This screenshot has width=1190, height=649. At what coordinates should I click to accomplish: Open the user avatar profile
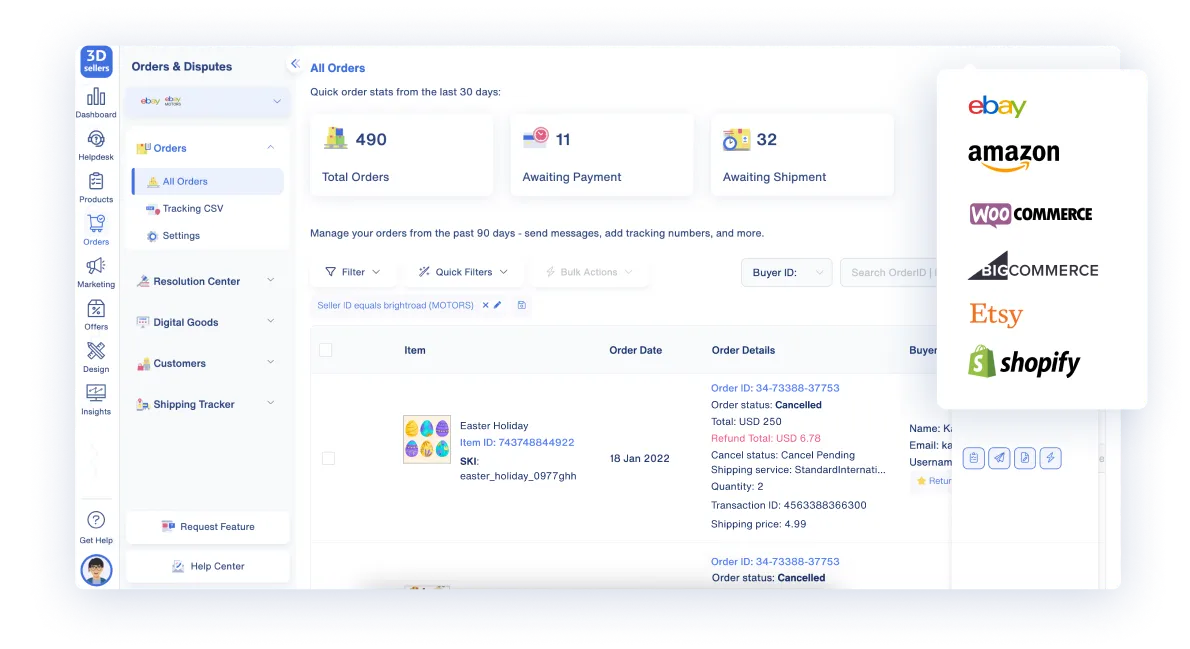[x=96, y=570]
